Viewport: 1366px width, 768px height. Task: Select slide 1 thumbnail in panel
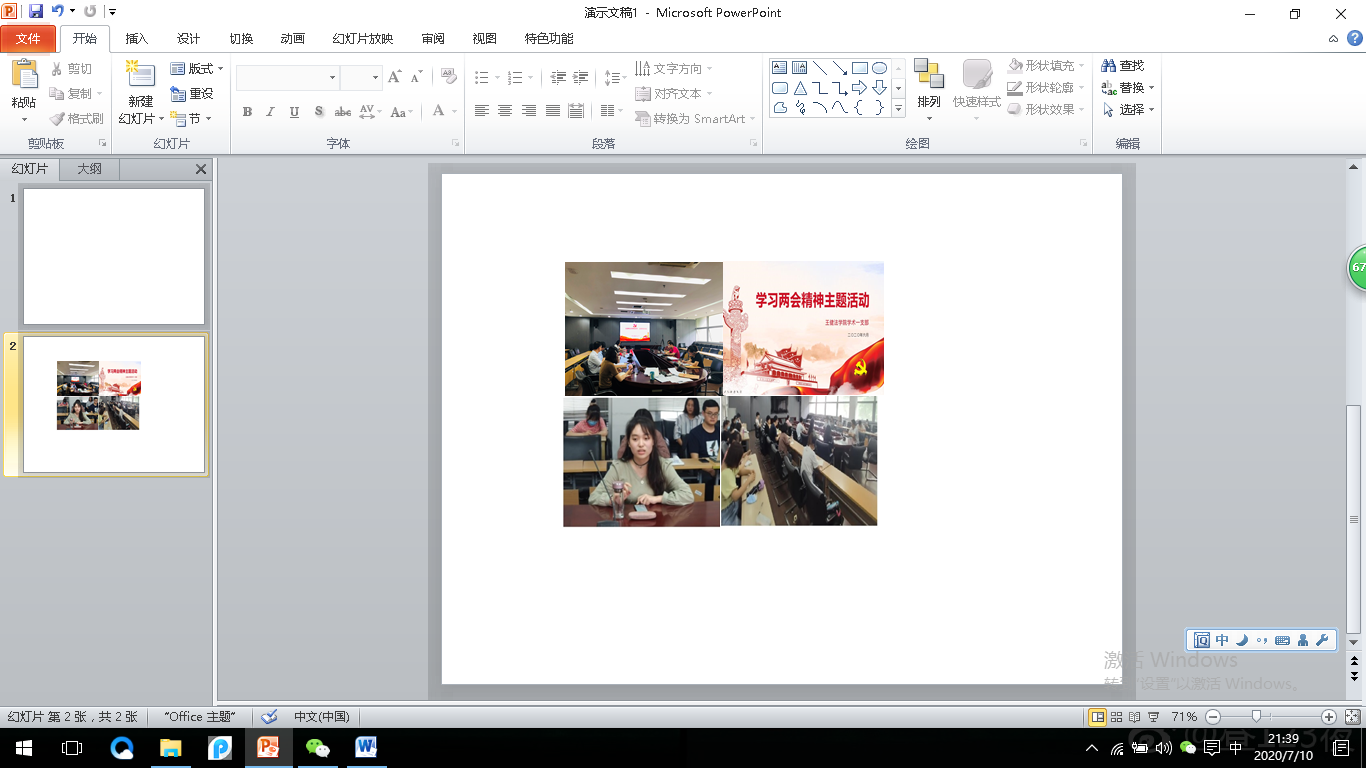click(x=114, y=256)
